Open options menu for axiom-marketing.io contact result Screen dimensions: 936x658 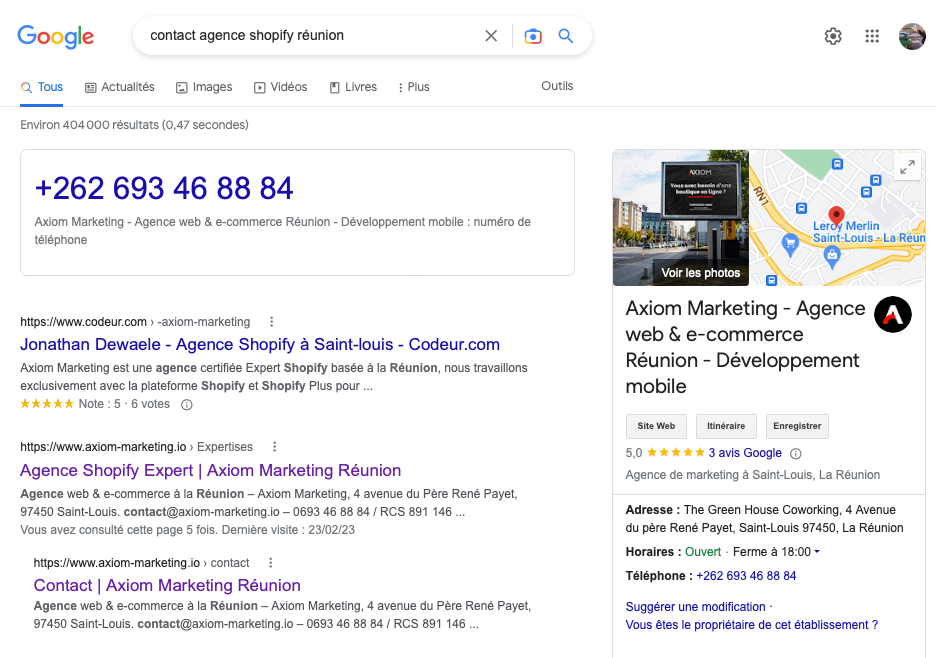tap(270, 562)
